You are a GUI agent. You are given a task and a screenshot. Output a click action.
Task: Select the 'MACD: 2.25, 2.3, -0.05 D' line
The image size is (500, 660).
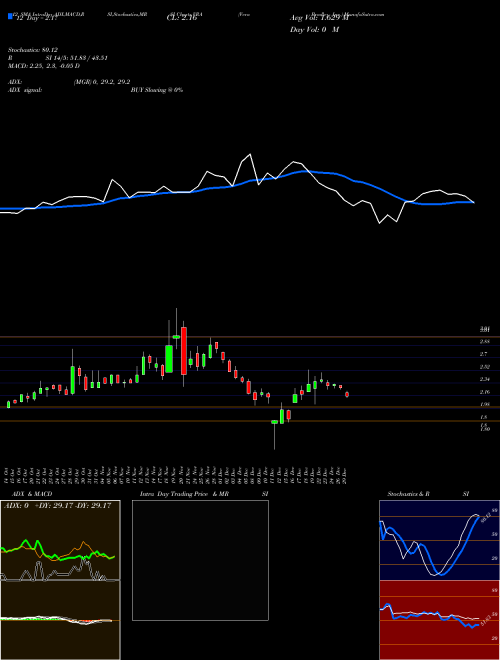tap(44, 66)
